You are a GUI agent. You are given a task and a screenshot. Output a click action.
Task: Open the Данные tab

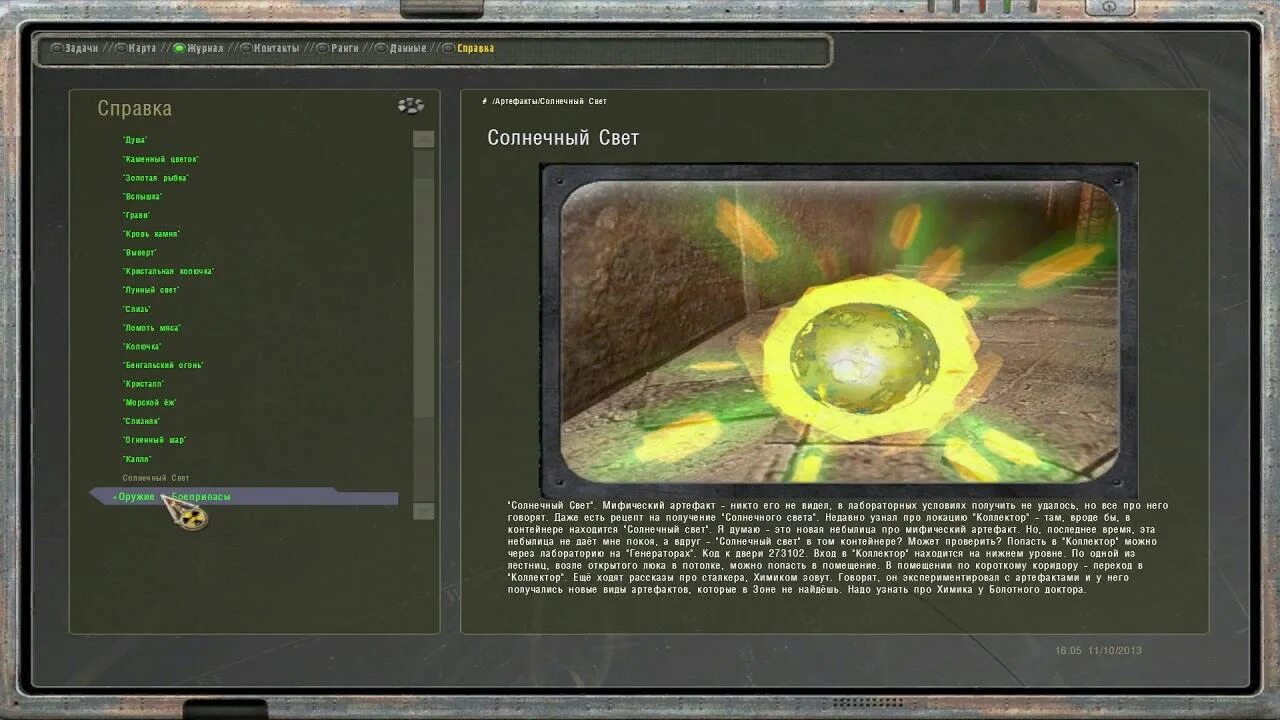(400, 48)
